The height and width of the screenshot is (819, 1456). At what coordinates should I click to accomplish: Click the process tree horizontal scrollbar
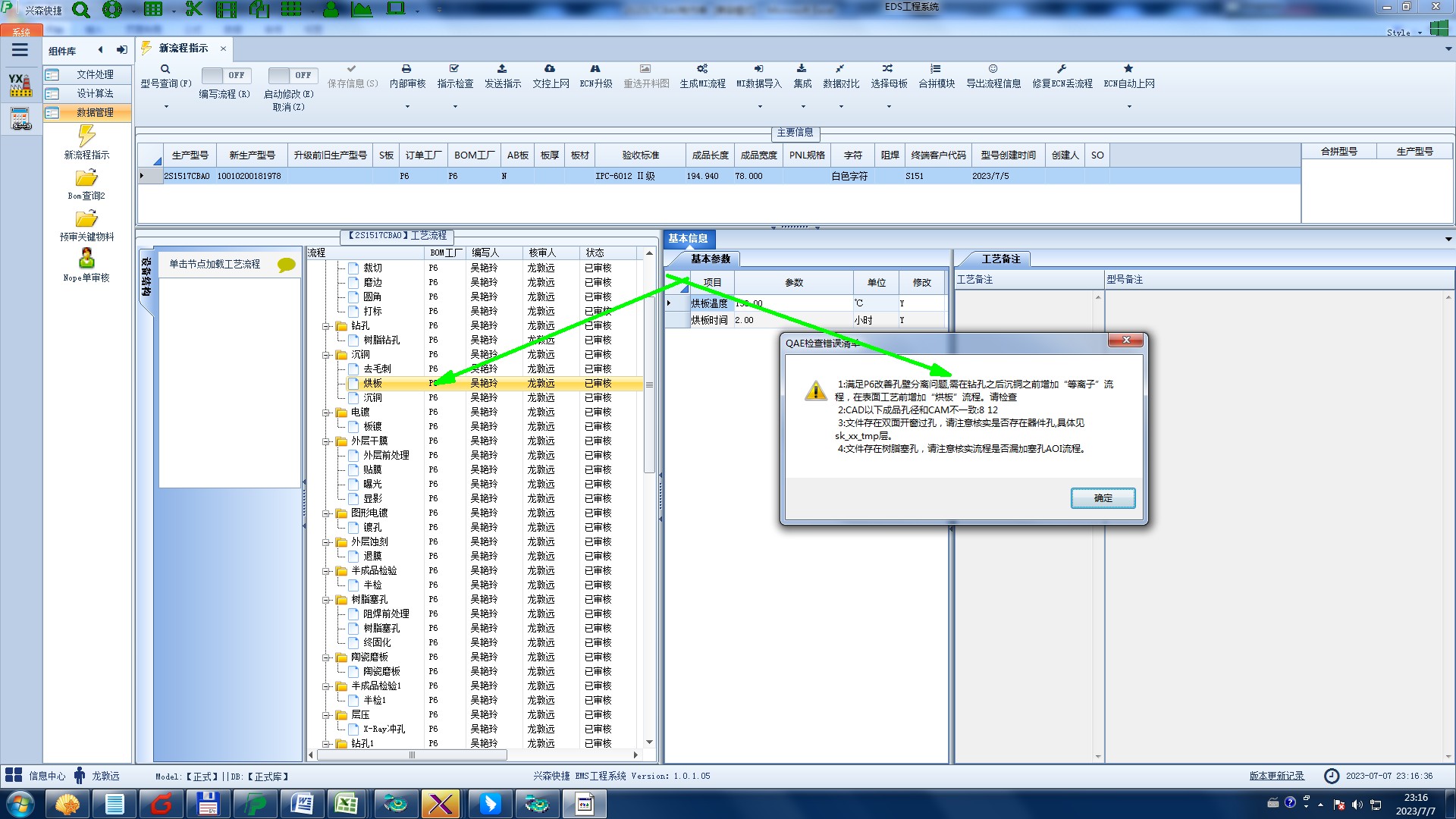pyautogui.click(x=412, y=755)
